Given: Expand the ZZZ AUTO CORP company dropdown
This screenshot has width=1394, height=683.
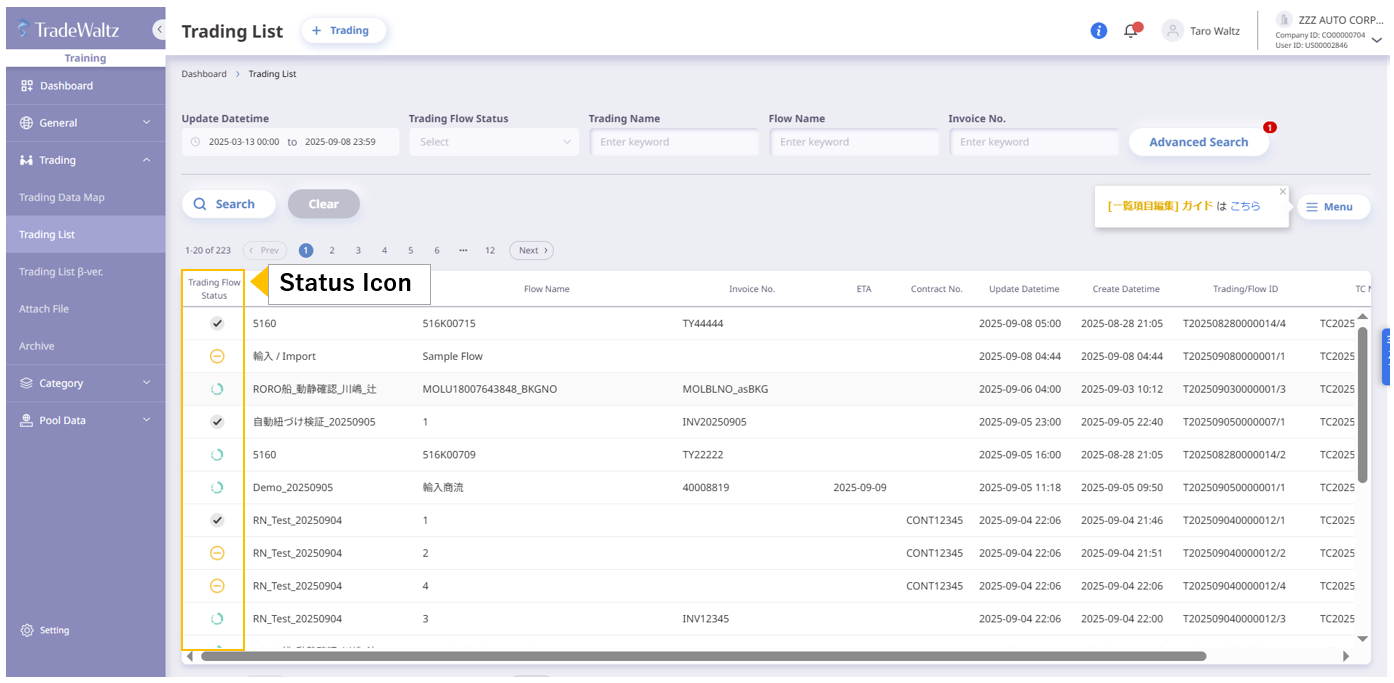Looking at the screenshot, I should [1377, 40].
